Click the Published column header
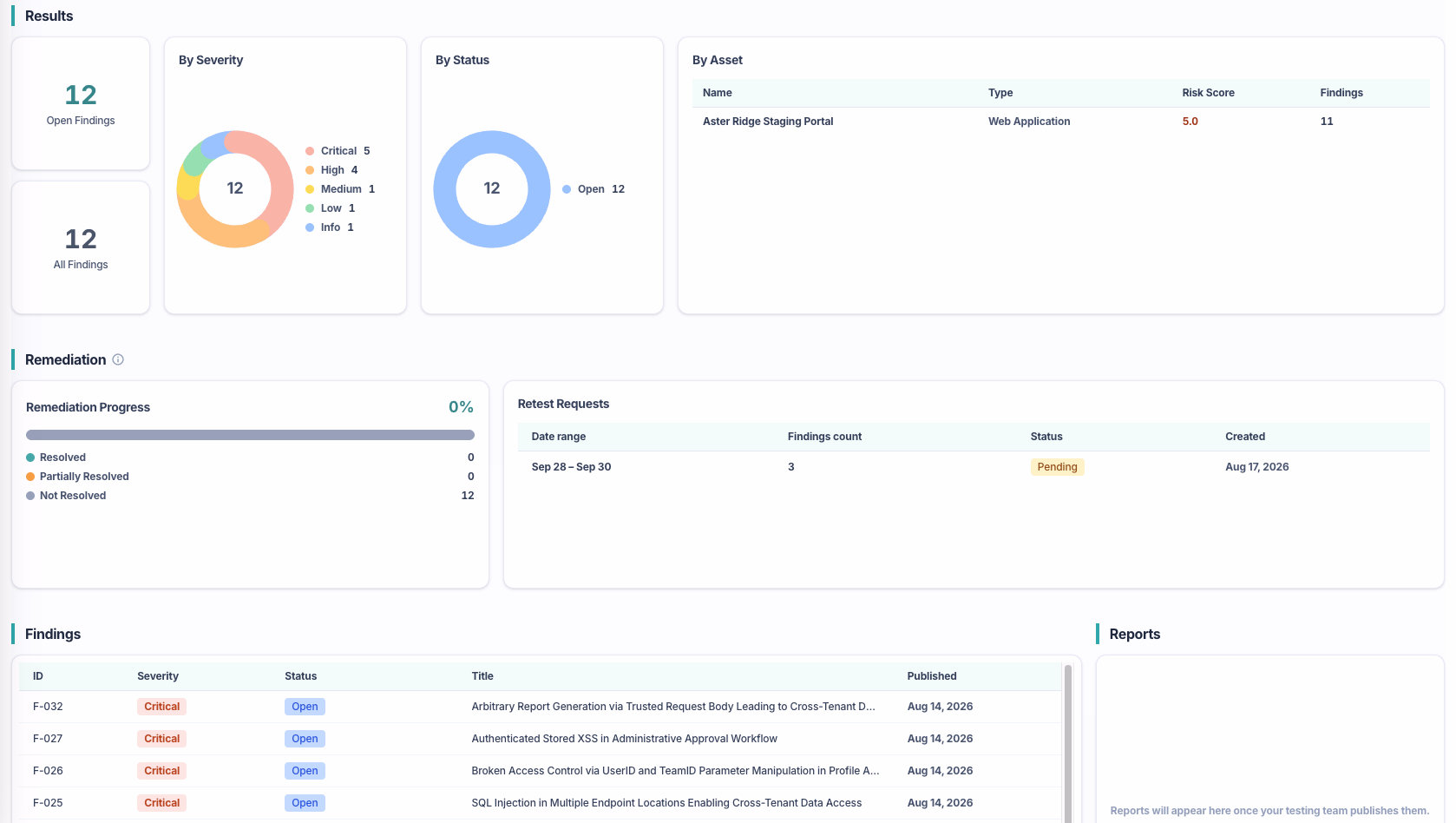 tap(932, 676)
